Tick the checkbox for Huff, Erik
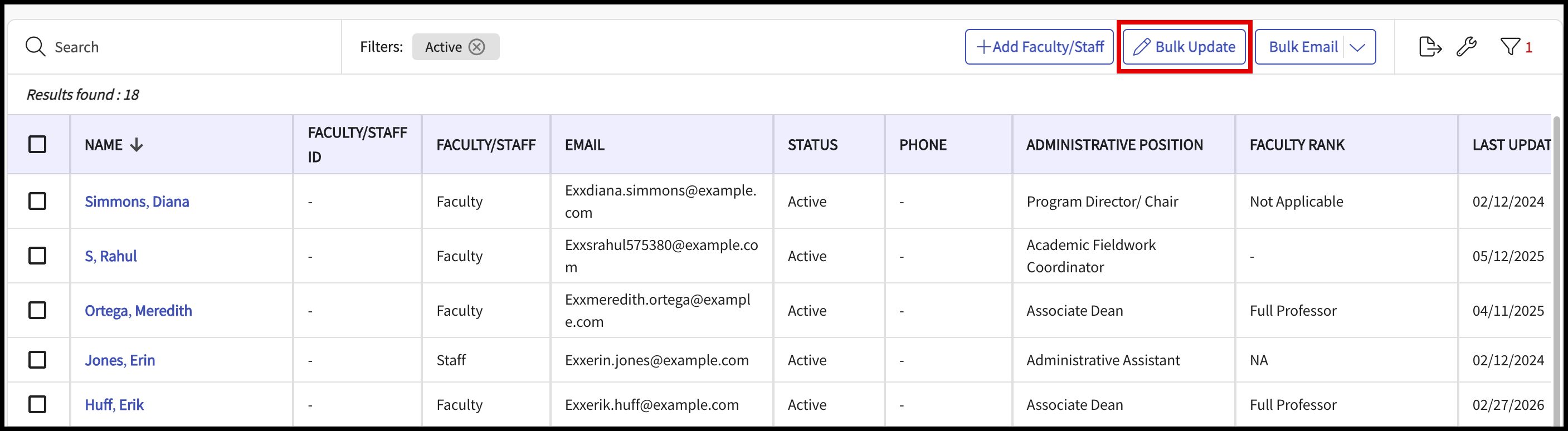This screenshot has width=1568, height=431. tap(38, 405)
